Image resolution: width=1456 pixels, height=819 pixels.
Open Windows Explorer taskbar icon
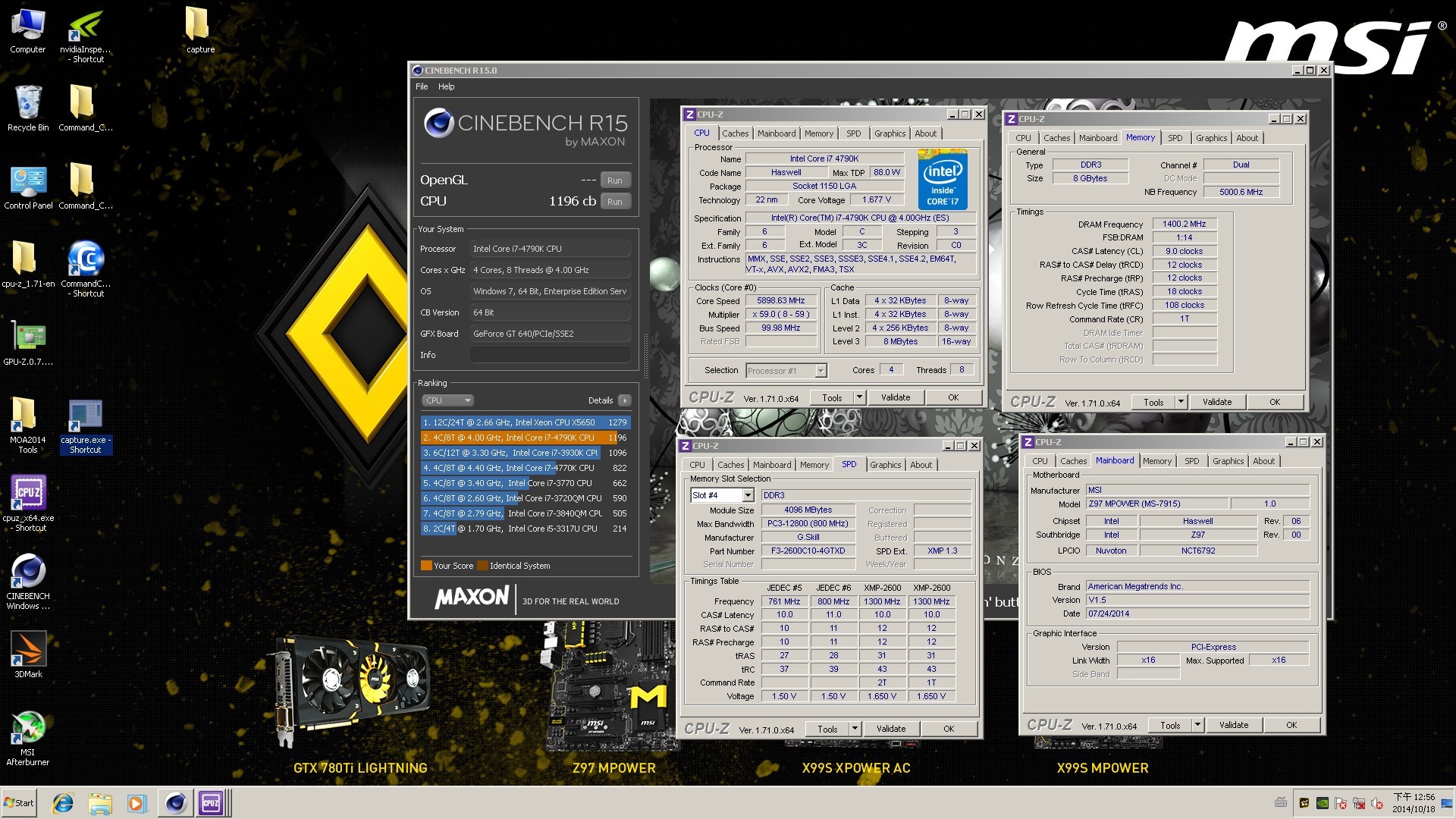[x=99, y=803]
